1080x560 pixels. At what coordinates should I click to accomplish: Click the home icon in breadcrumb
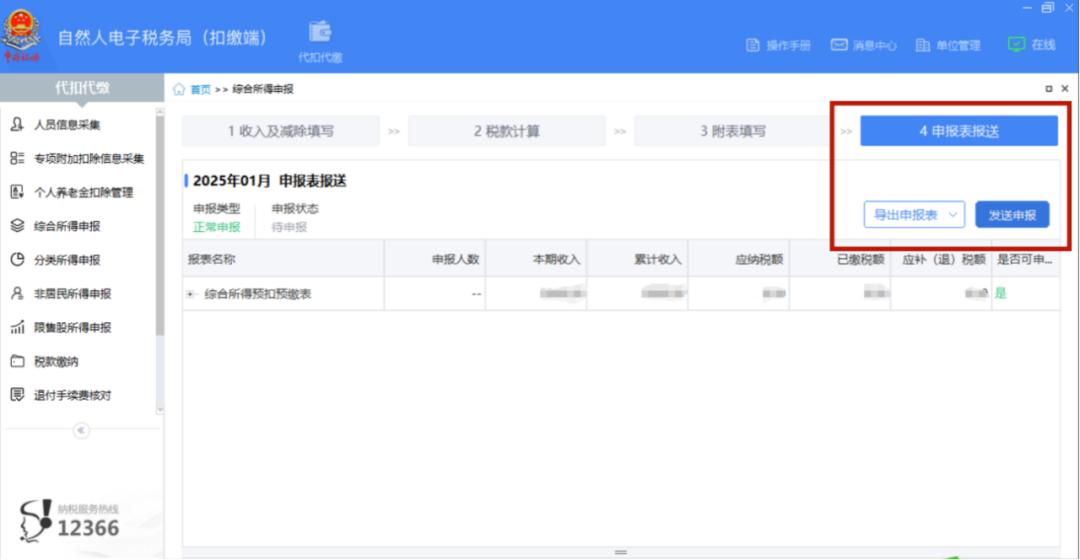pos(179,89)
